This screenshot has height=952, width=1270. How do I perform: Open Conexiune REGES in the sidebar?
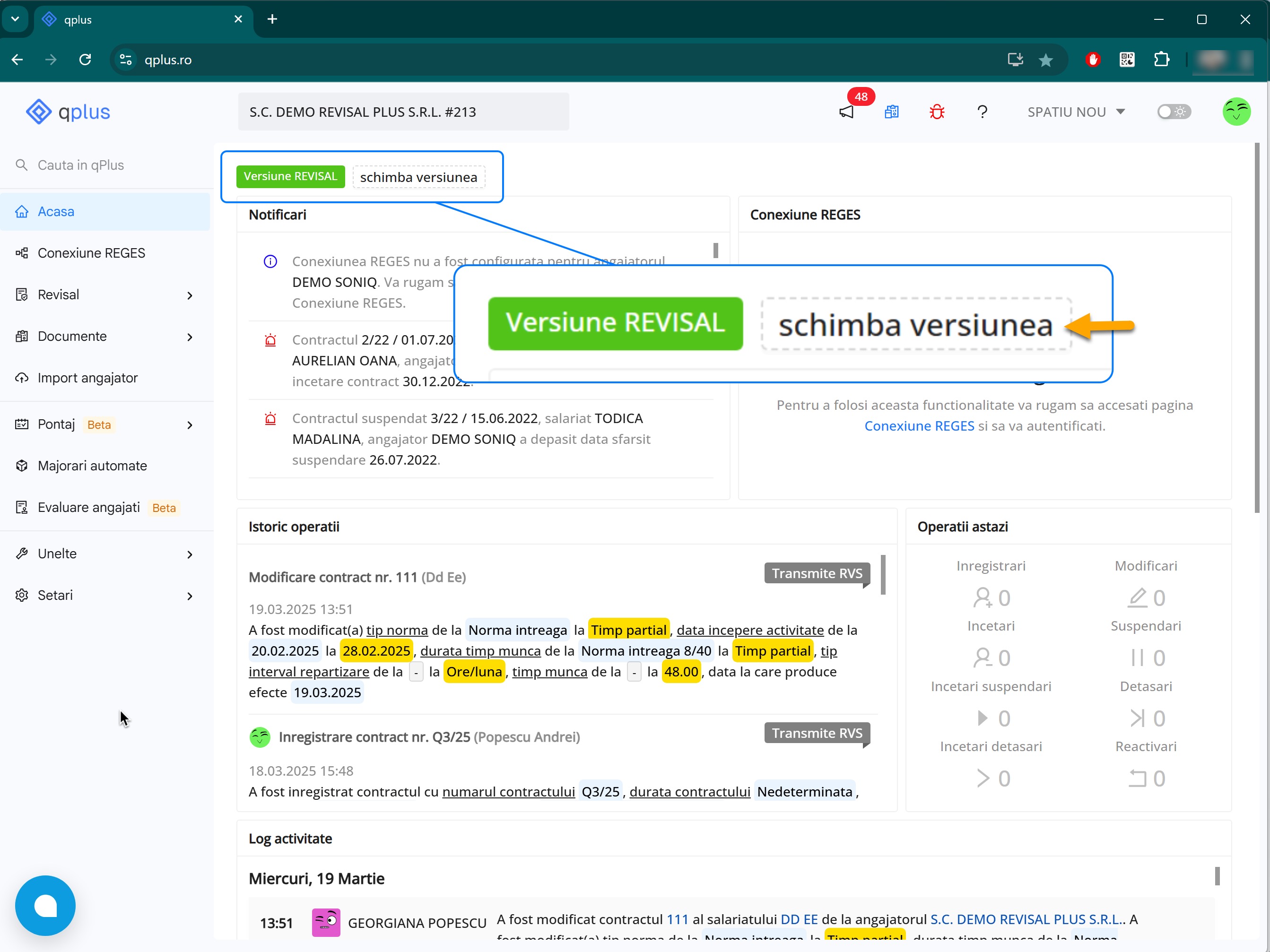[105, 253]
